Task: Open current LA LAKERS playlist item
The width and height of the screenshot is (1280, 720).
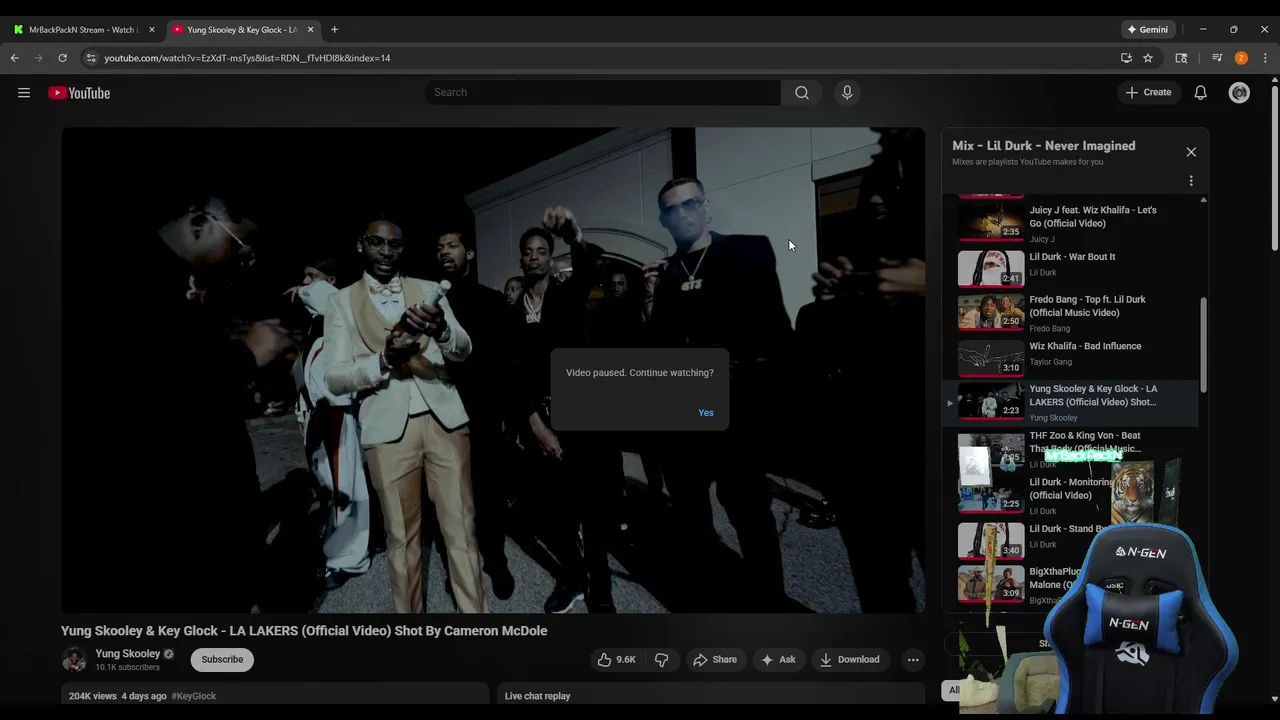Action: pyautogui.click(x=1072, y=403)
